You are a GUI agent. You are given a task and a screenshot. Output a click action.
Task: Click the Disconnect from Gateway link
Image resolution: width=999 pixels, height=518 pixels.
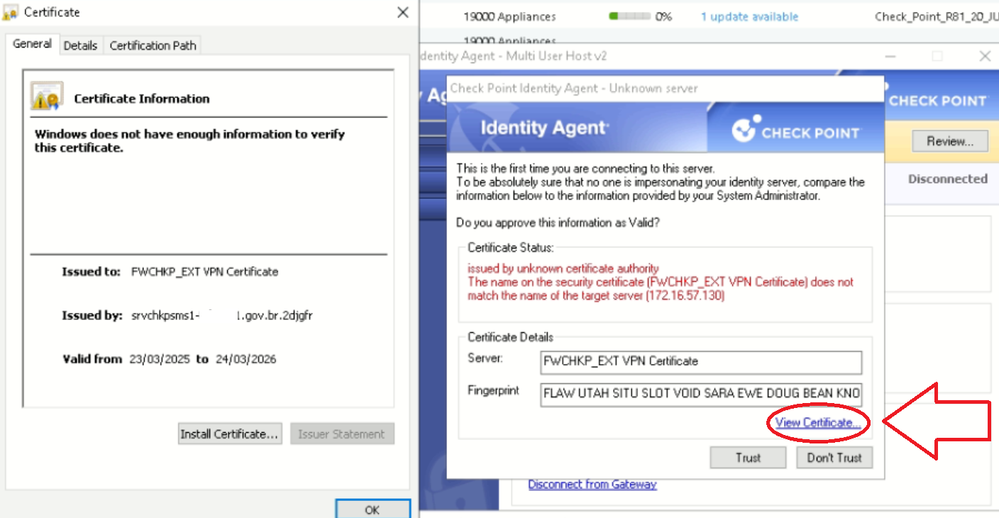pyautogui.click(x=592, y=484)
